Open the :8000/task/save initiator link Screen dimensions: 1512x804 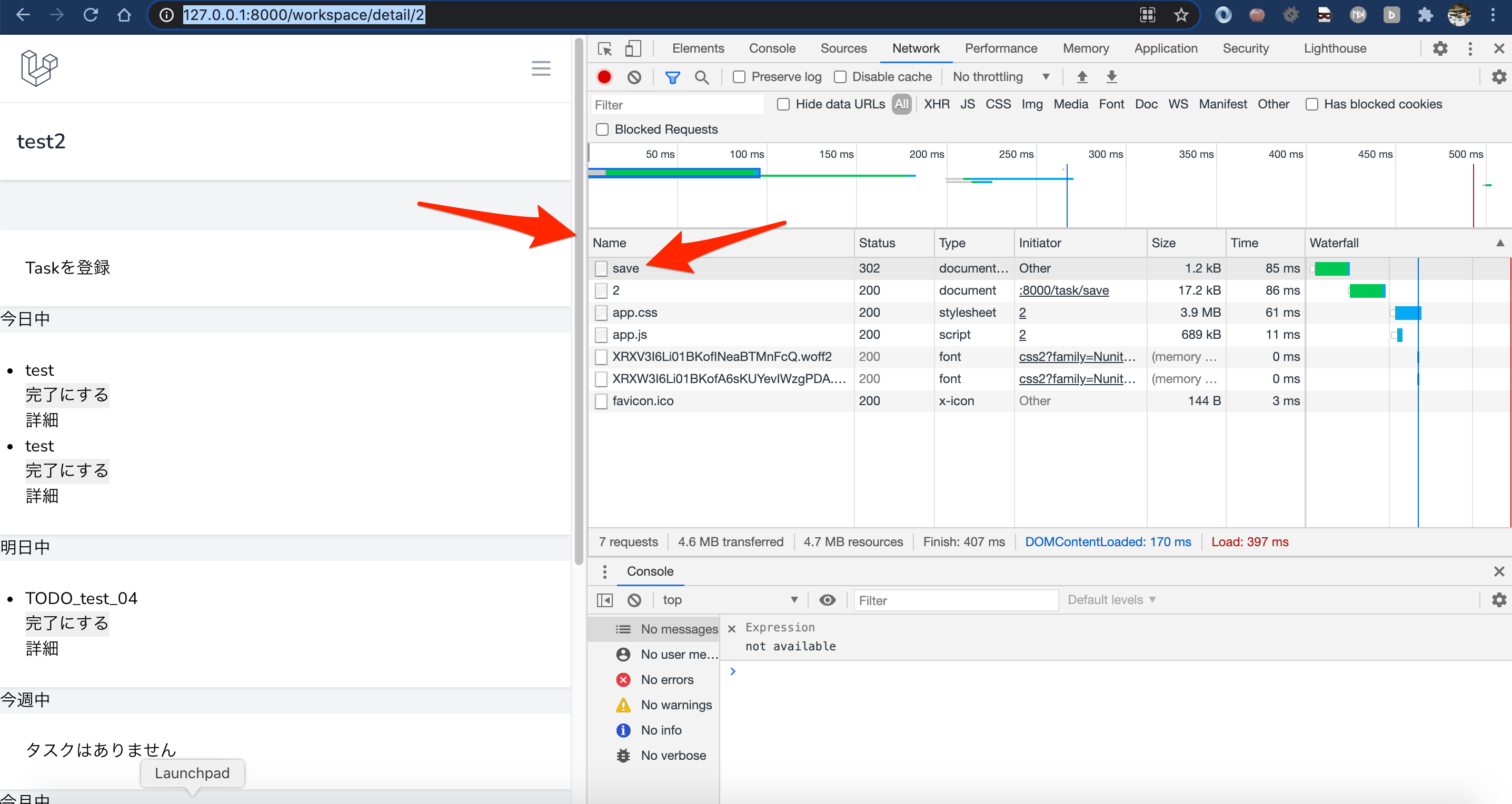tap(1063, 290)
